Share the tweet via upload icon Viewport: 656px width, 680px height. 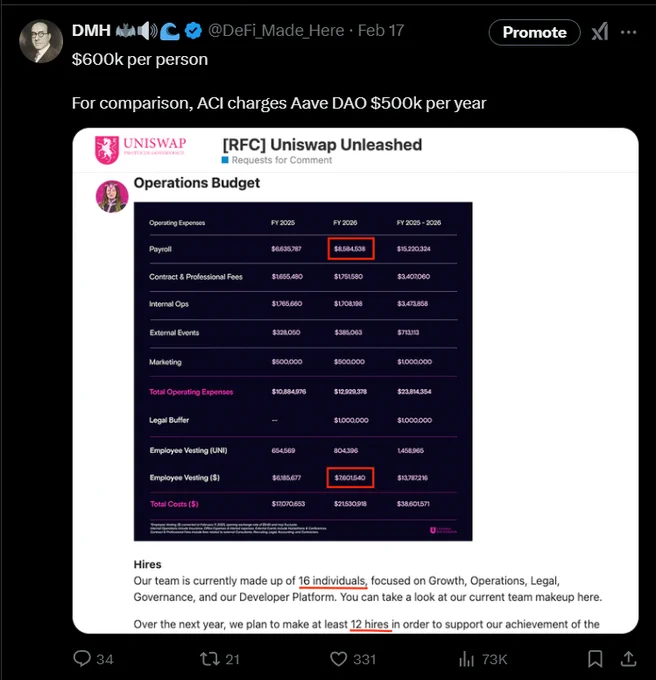click(x=628, y=658)
